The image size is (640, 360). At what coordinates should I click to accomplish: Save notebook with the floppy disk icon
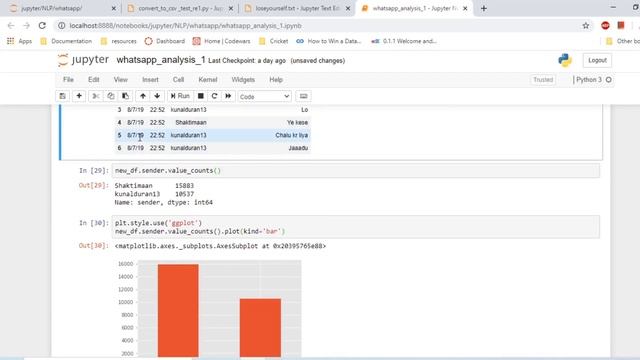point(62,96)
